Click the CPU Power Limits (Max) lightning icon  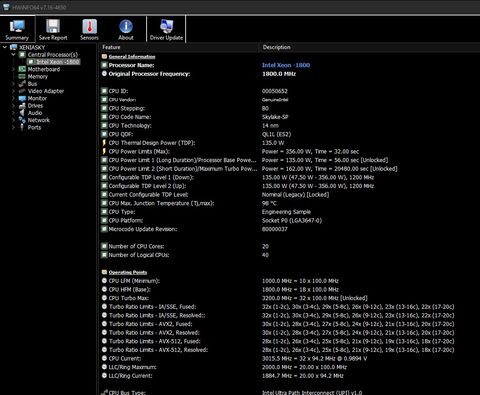click(x=104, y=151)
